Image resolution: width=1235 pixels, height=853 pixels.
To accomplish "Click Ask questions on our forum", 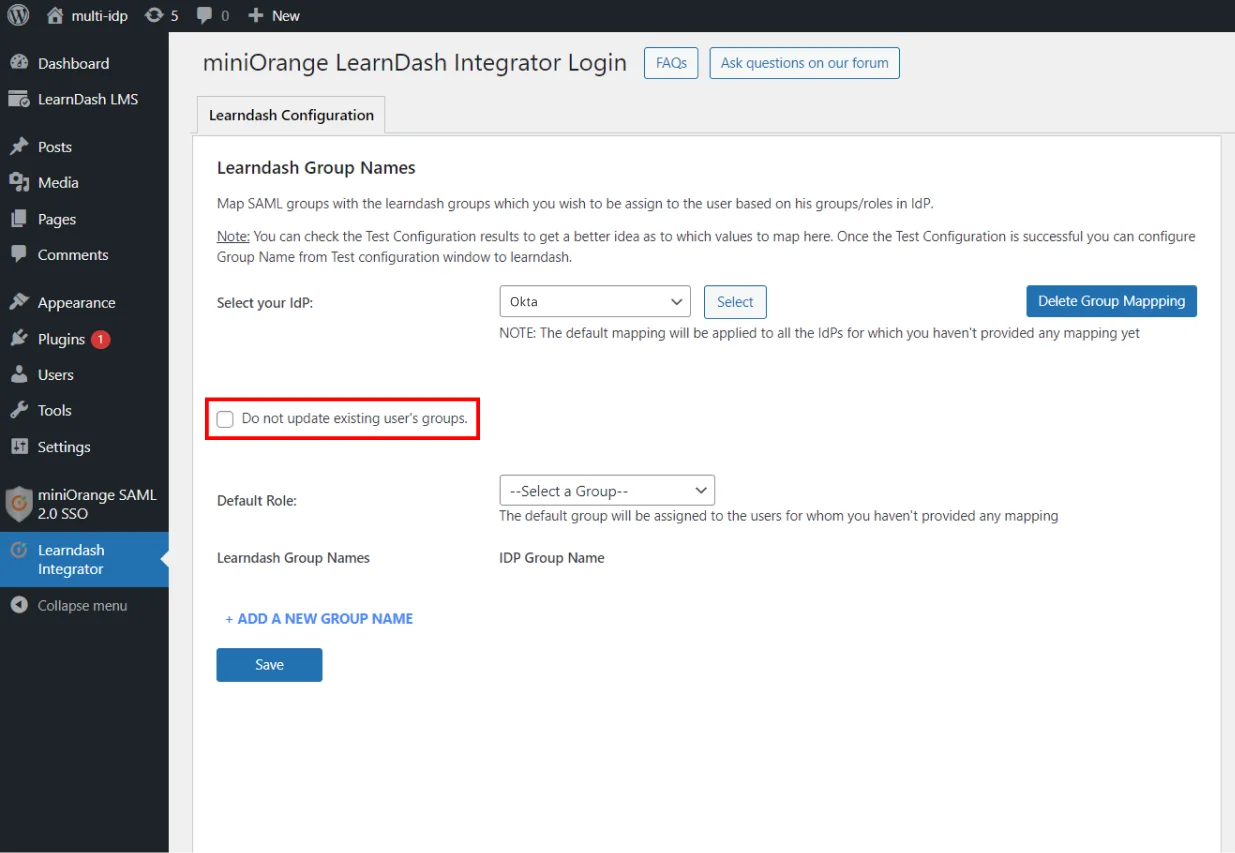I will click(804, 63).
